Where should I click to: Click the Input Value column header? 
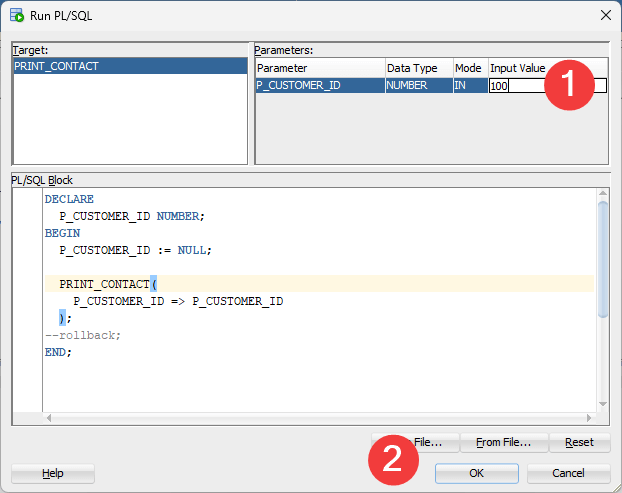[548, 68]
